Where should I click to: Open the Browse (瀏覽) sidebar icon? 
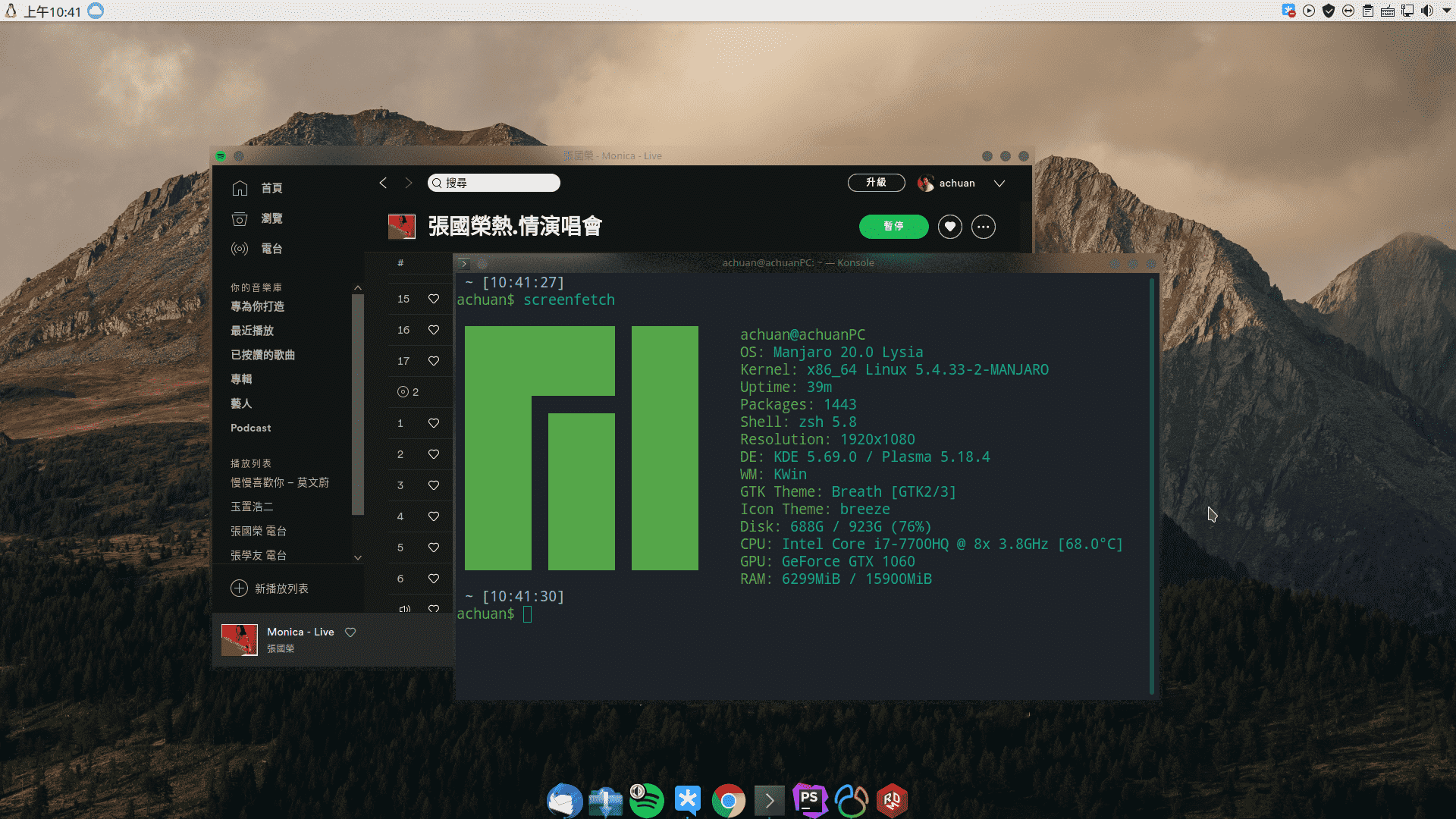pos(240,218)
